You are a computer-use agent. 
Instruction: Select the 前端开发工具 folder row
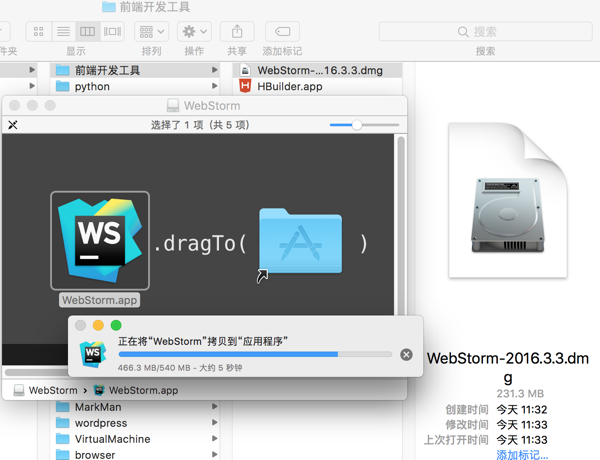[x=135, y=70]
